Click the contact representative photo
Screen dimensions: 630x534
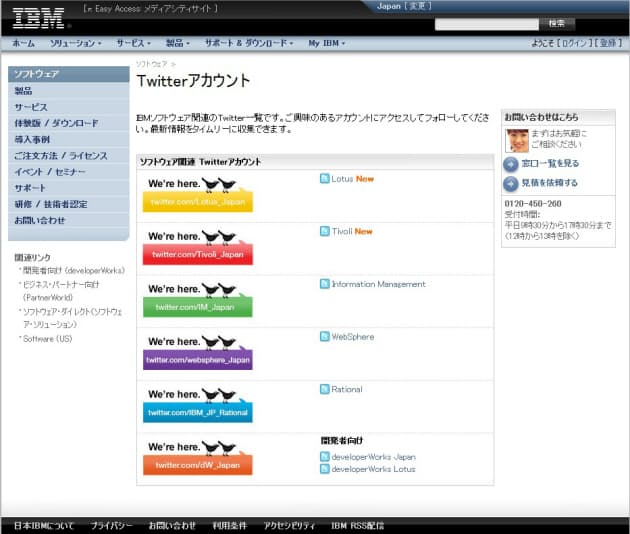click(x=517, y=140)
